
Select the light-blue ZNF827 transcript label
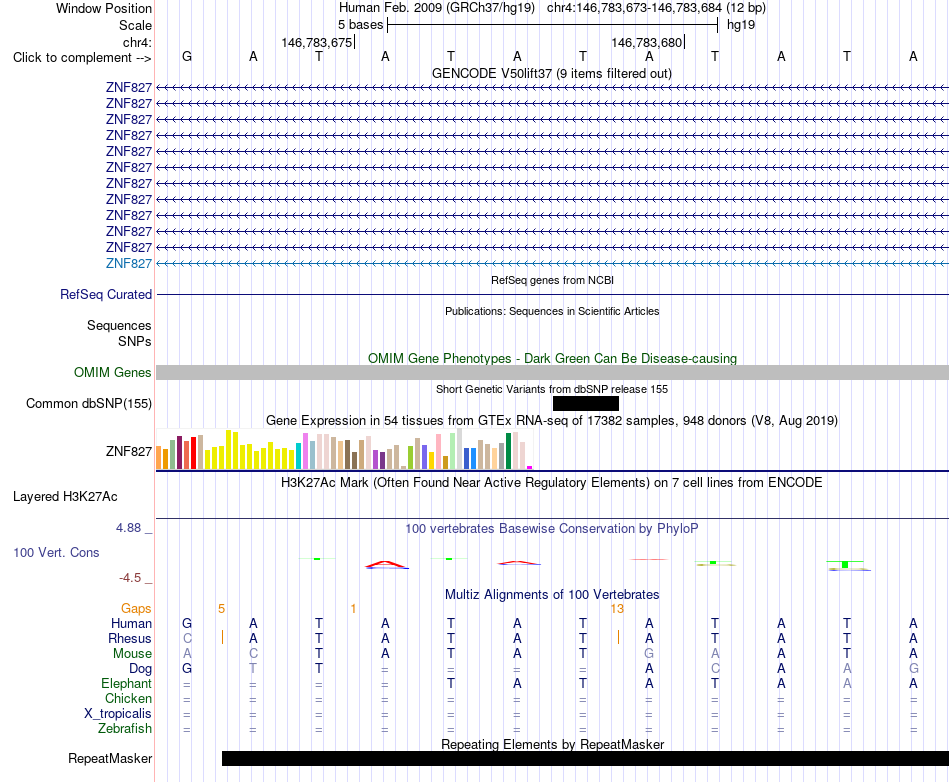click(128, 263)
